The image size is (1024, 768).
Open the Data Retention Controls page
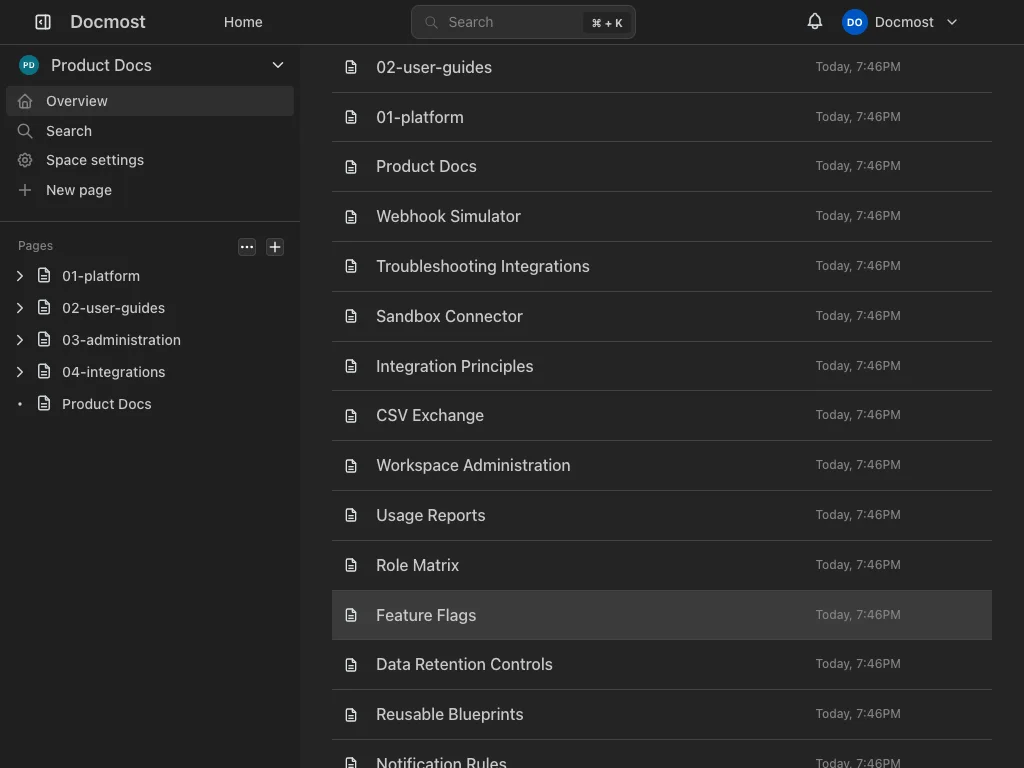[662, 664]
